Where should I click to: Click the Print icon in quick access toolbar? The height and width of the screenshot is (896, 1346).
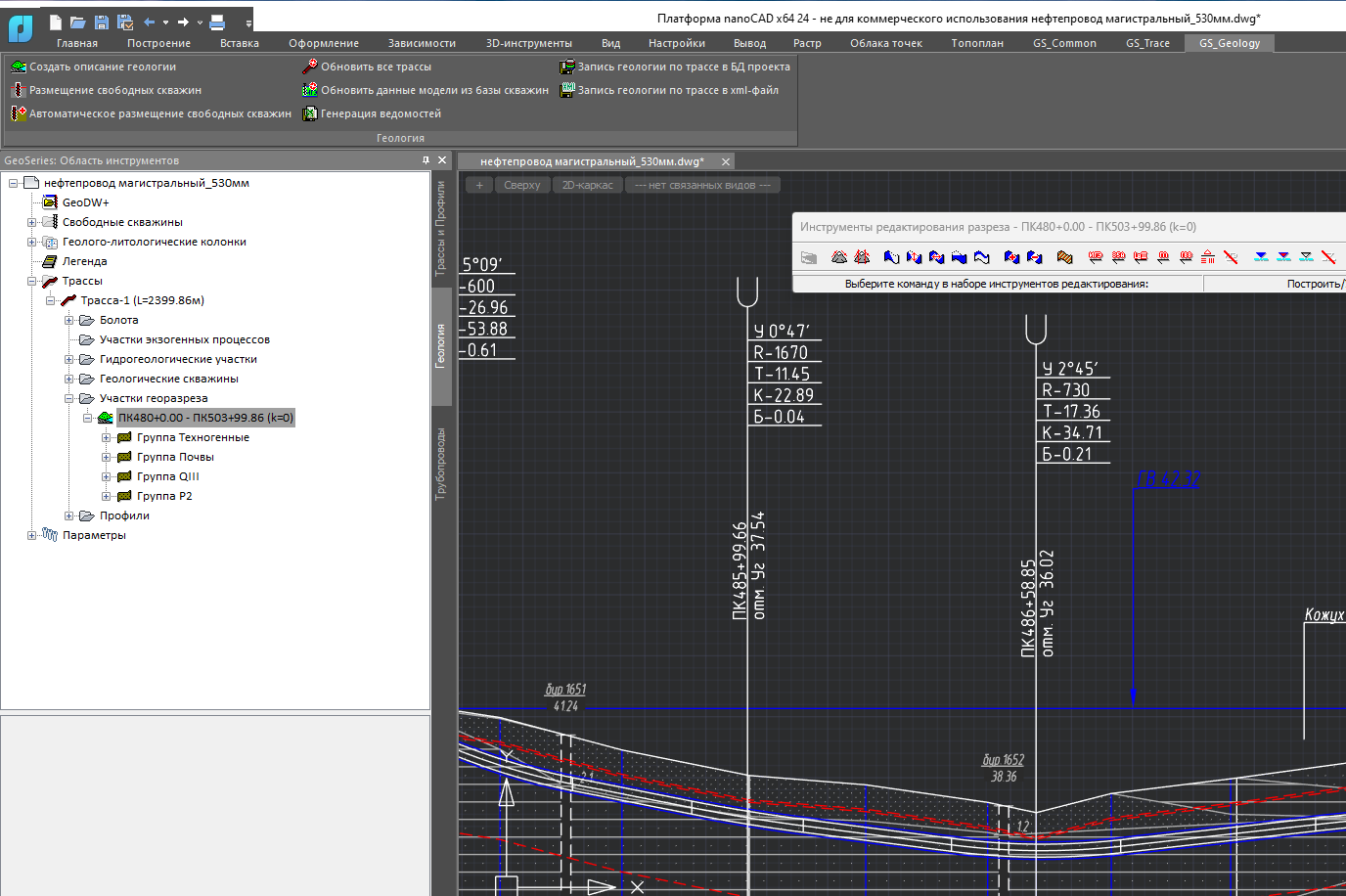(217, 22)
